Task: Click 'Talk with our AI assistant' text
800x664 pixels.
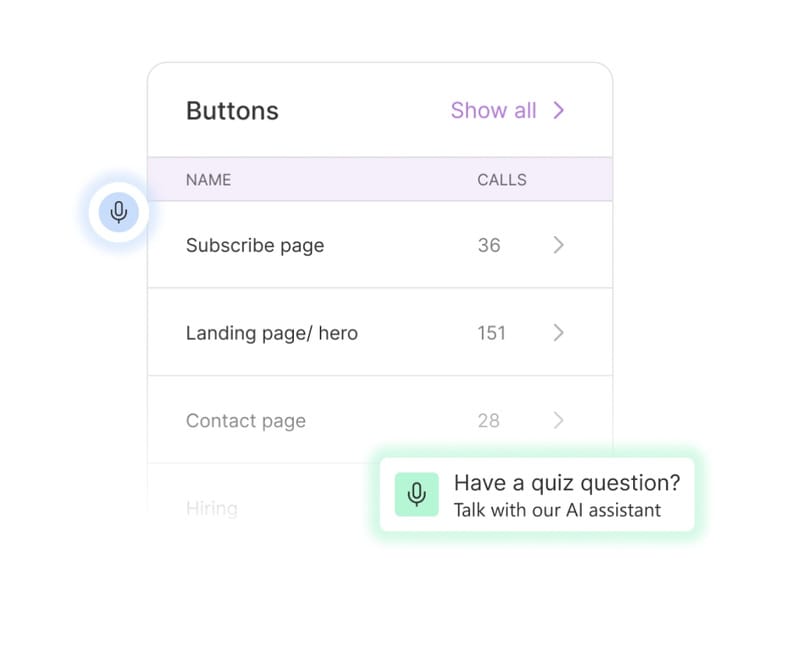Action: coord(557,510)
